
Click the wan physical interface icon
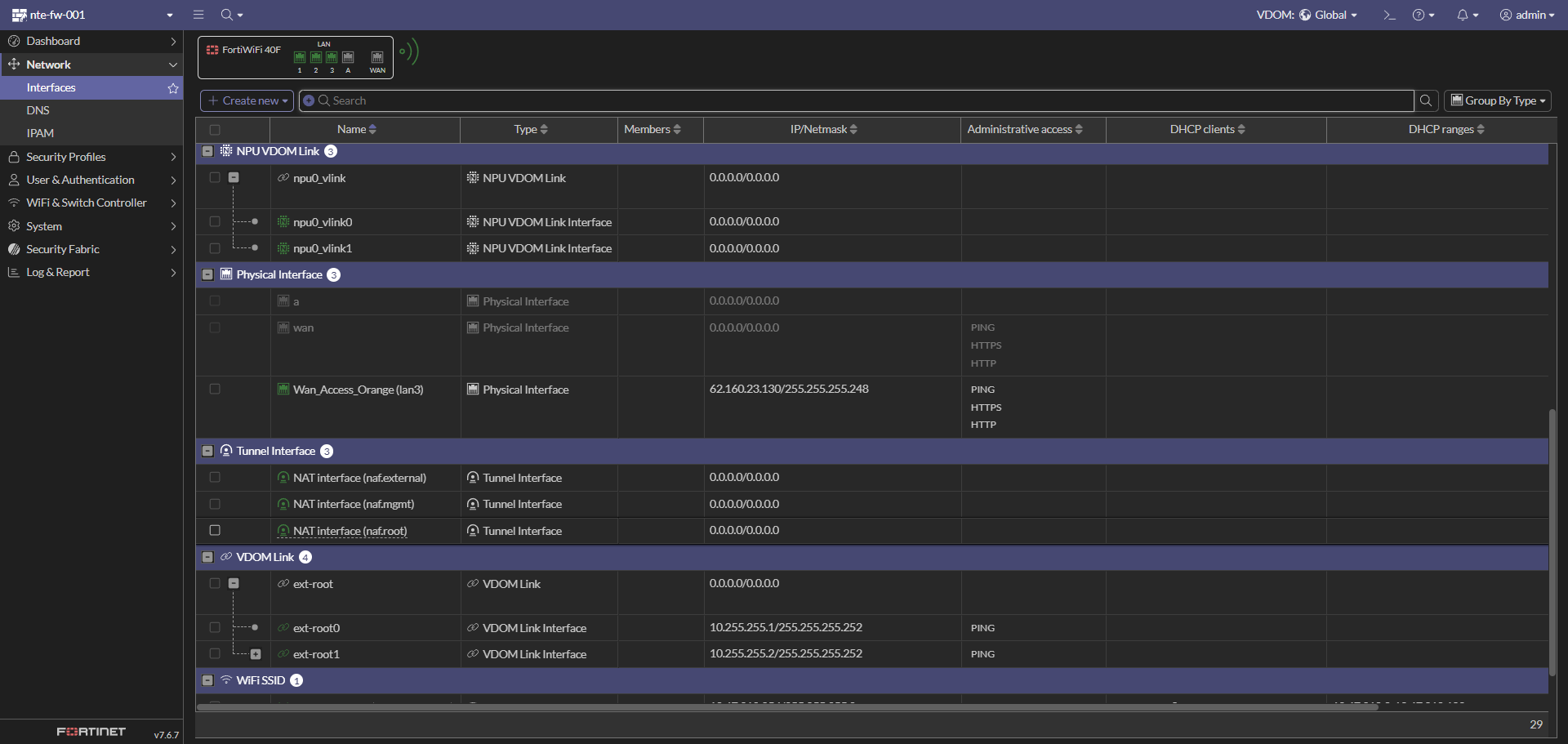283,327
